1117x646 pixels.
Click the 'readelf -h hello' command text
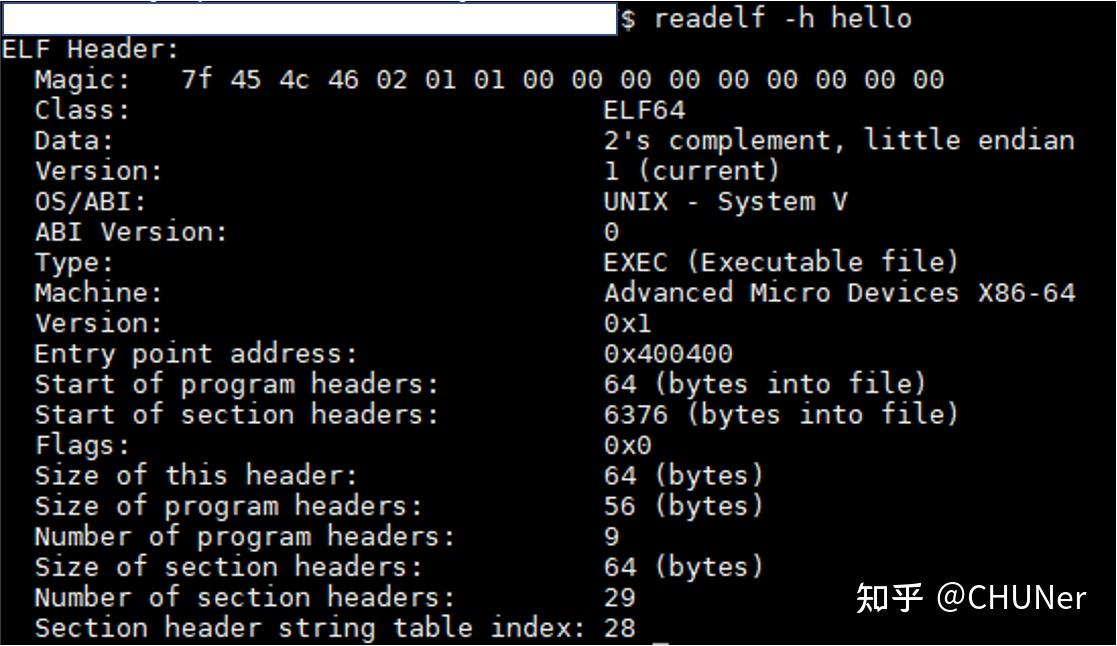782,18
